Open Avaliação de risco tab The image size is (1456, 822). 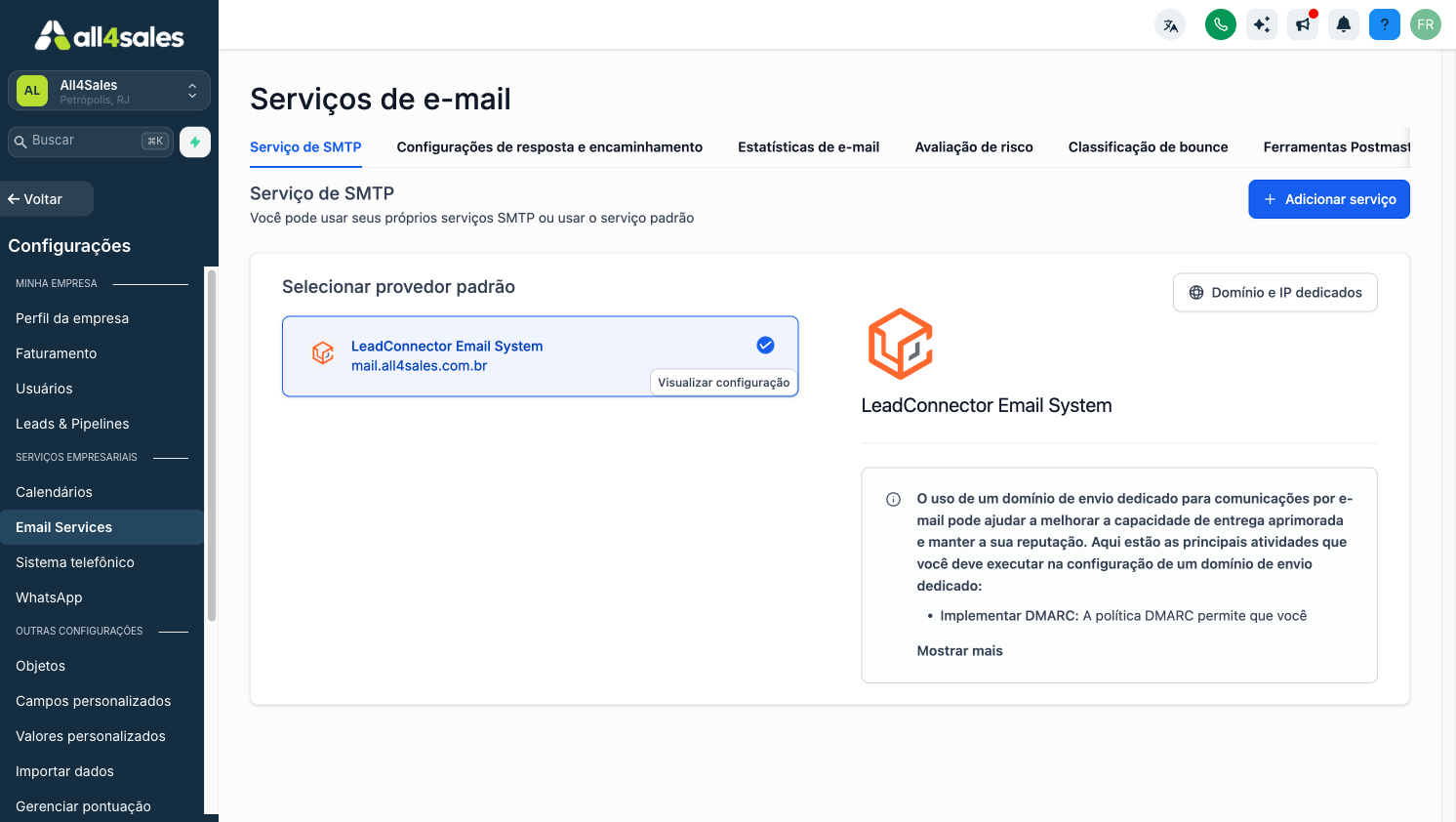pyautogui.click(x=974, y=147)
